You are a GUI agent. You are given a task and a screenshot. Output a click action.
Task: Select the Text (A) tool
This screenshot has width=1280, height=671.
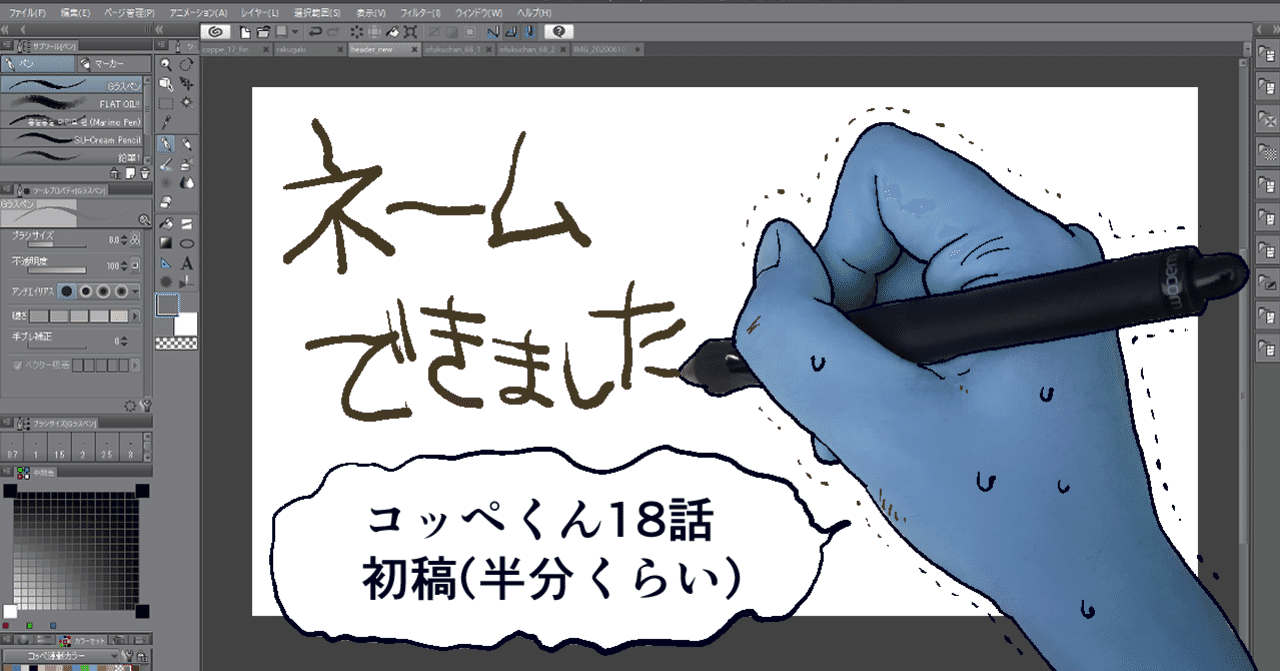[x=187, y=264]
